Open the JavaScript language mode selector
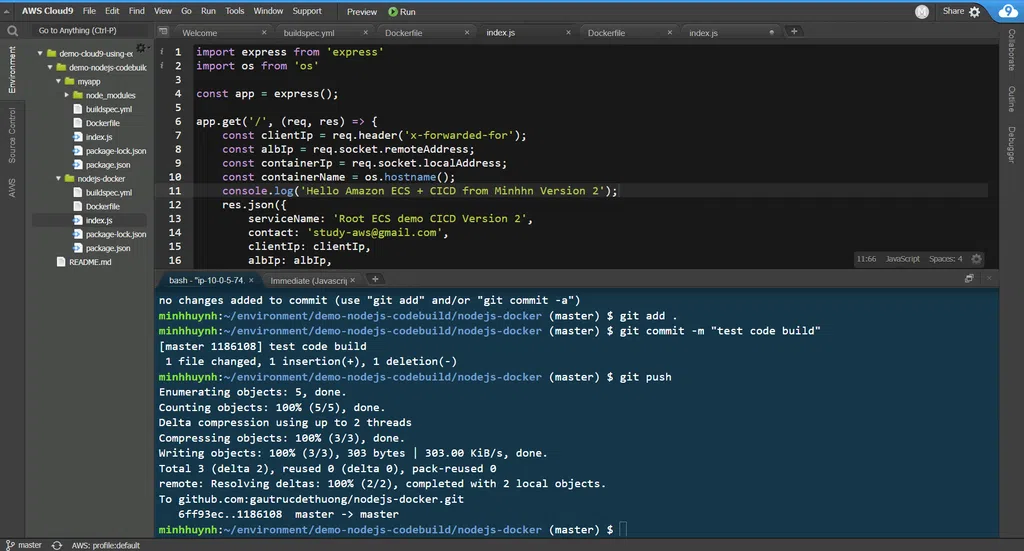This screenshot has height=551, width=1024. click(903, 259)
